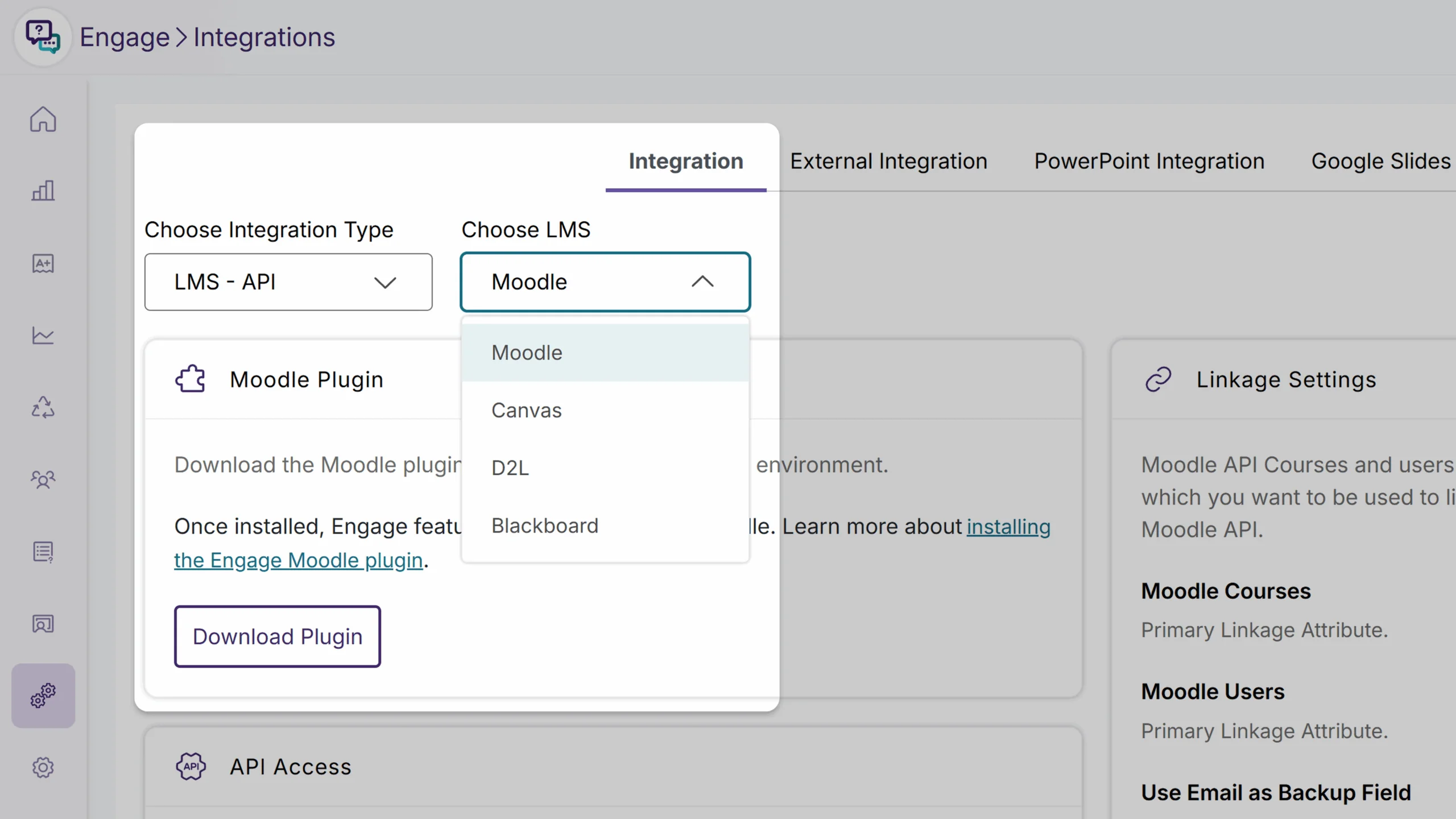Image resolution: width=1456 pixels, height=819 pixels.
Task: Click the Linkage Settings chain icon
Action: coord(1158,379)
